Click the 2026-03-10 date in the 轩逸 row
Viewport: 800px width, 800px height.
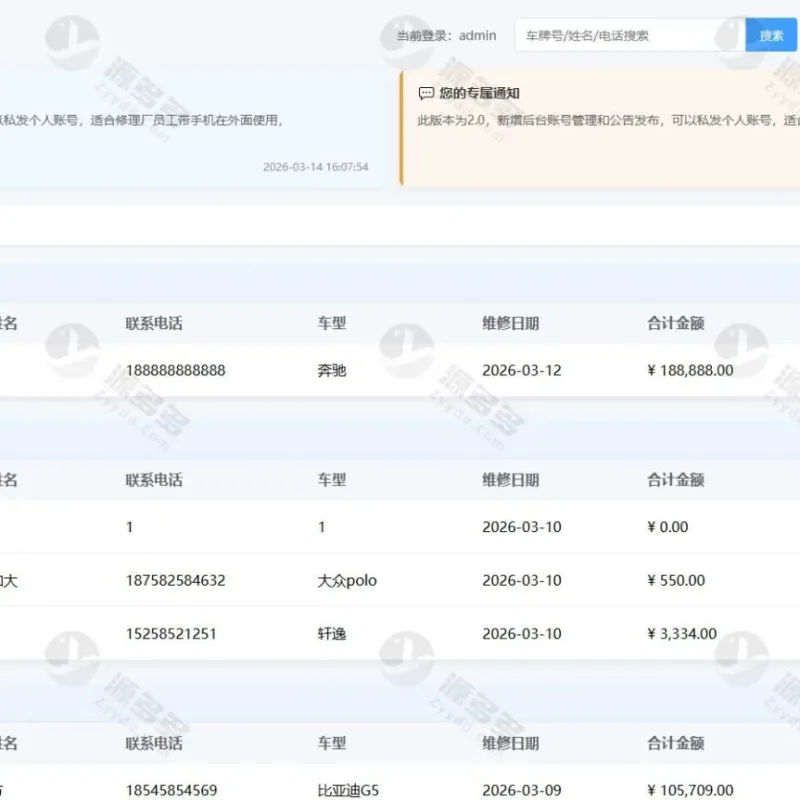(x=521, y=634)
